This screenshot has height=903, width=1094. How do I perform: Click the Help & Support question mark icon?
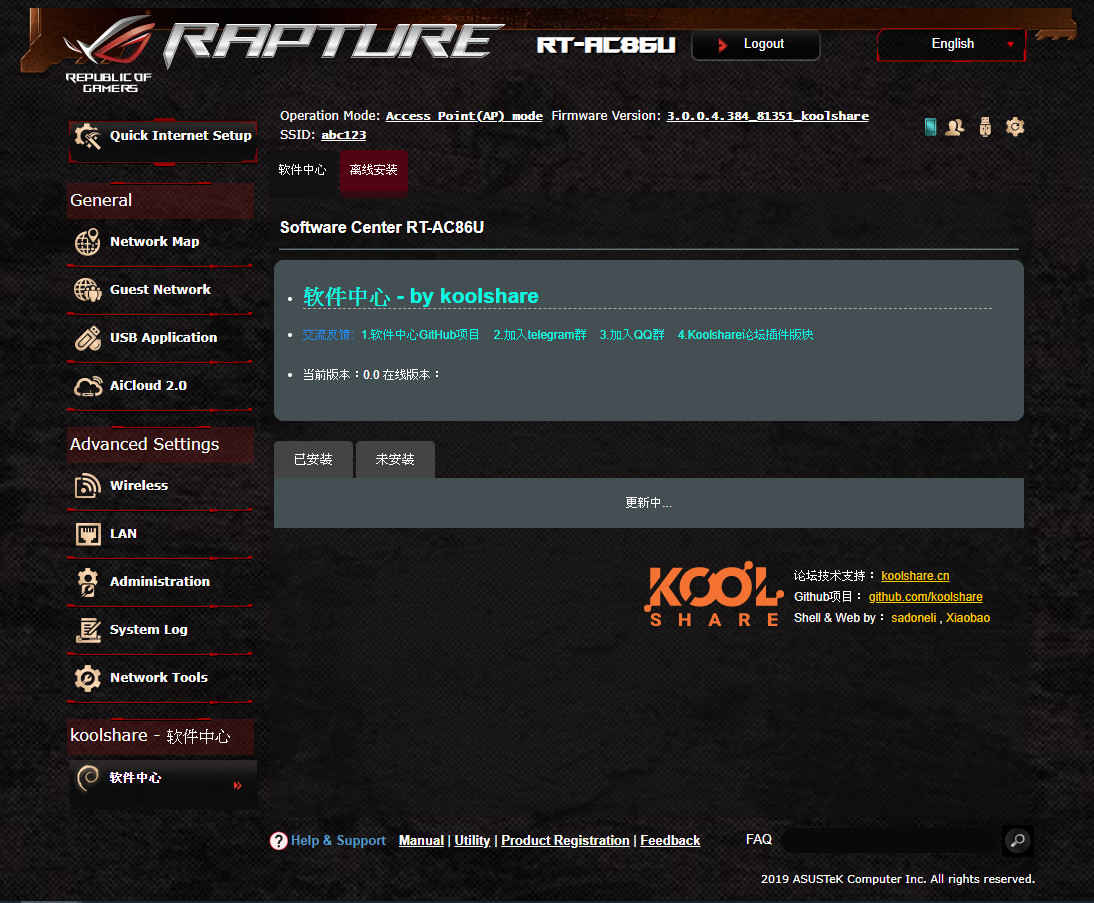278,841
